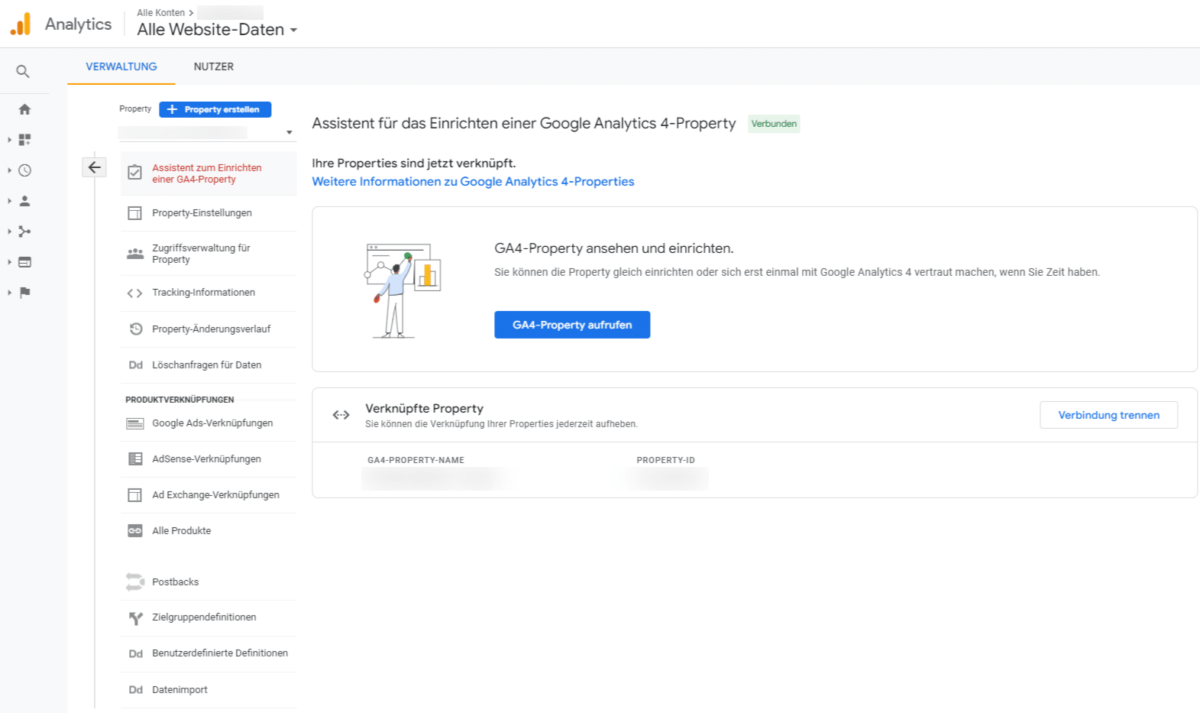Image resolution: width=1200 pixels, height=713 pixels.
Task: Click the Alle Produkte link icon
Action: coord(135,531)
